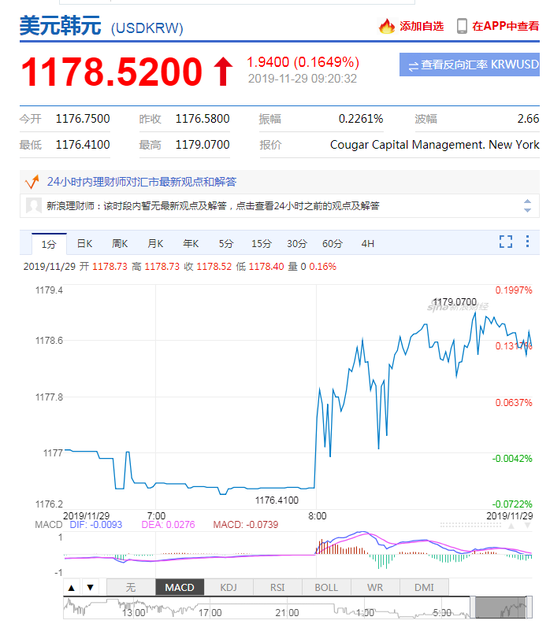Viewport: 550px width, 624px height.
Task: Switch to the 60分 chart tab
Action: (x=332, y=244)
